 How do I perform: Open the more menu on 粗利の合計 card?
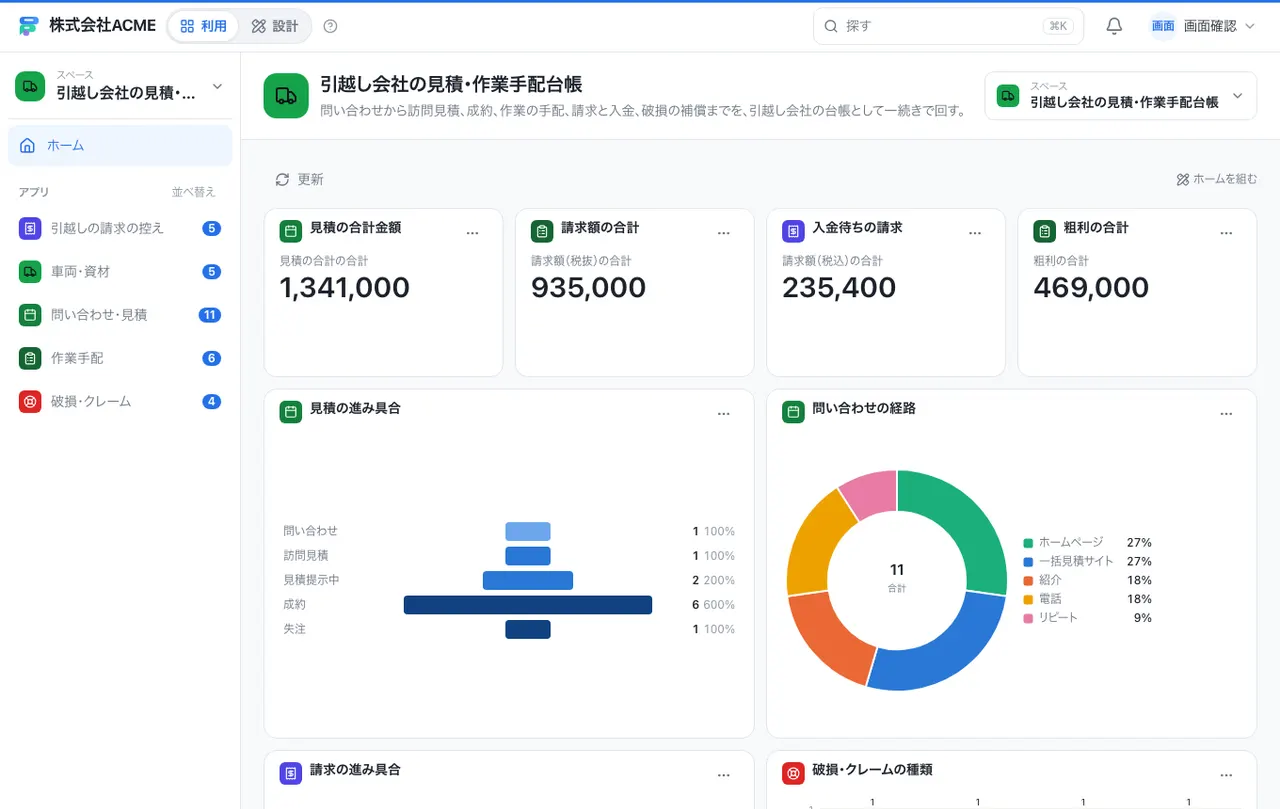point(1226,232)
